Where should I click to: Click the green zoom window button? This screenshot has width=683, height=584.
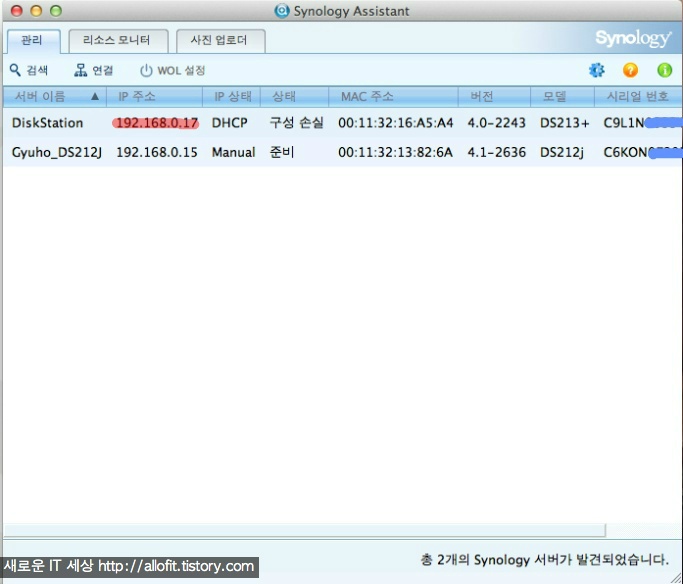[x=56, y=11]
